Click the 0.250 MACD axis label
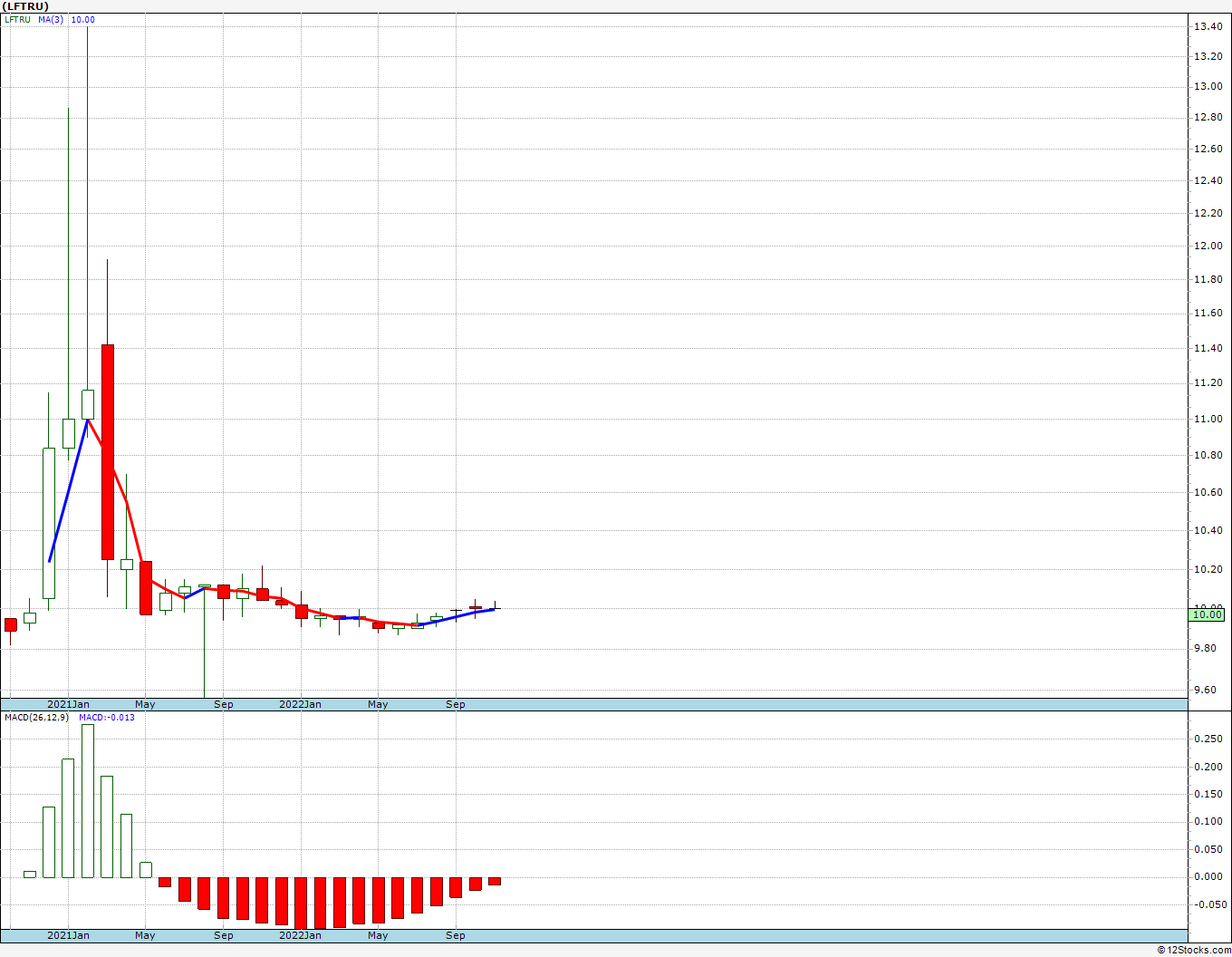1232x957 pixels. [x=1207, y=739]
